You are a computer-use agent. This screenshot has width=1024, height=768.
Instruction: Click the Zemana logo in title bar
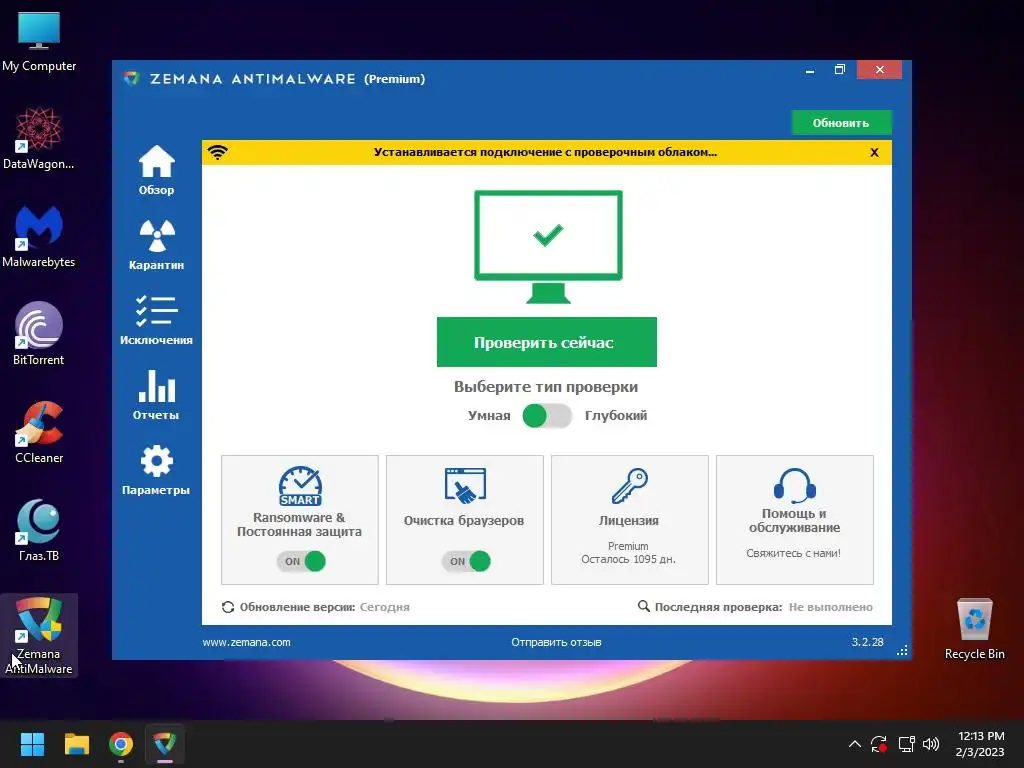(x=132, y=79)
